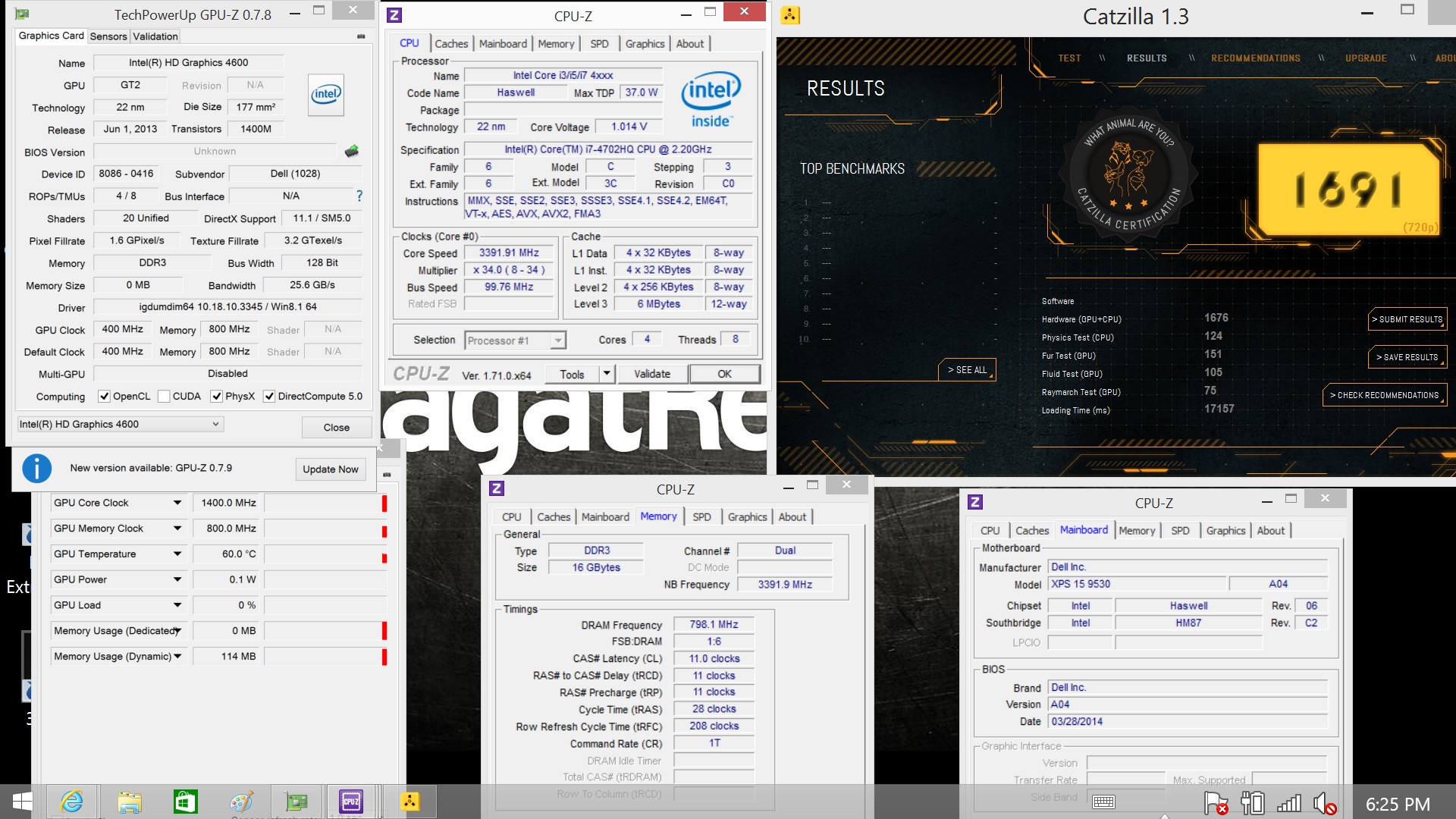Screen dimensions: 1456x819
Task: Click the CPU-Z Mainboard window Z icon
Action: pos(976,502)
